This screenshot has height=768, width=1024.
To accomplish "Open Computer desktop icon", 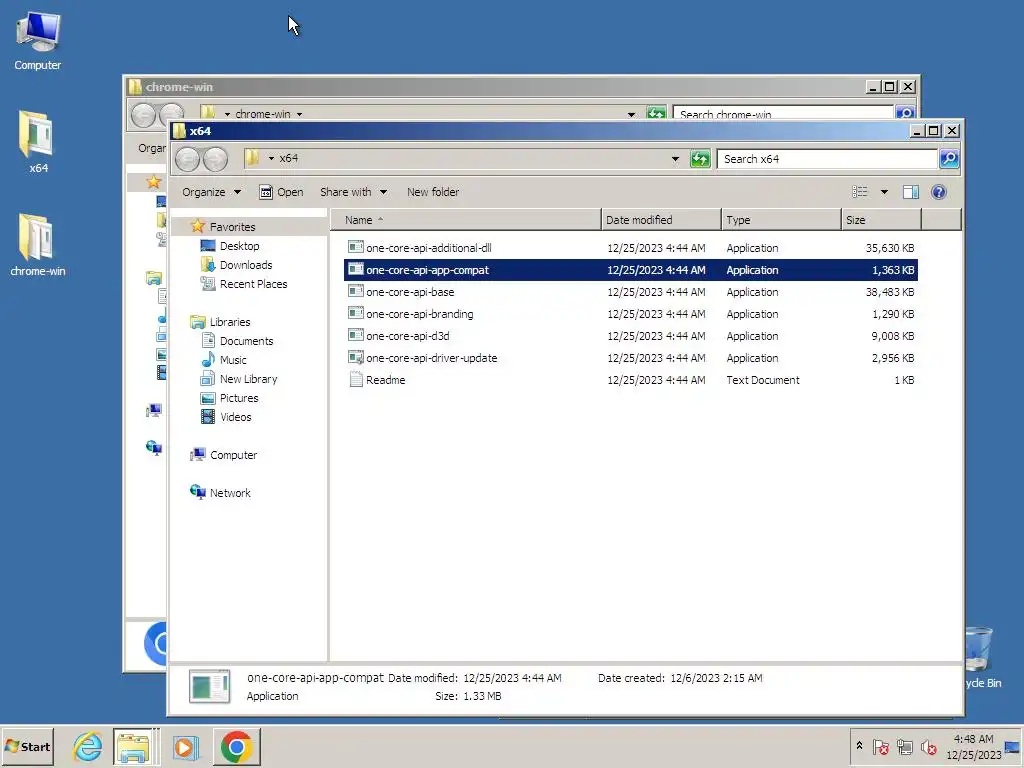I will tap(38, 40).
